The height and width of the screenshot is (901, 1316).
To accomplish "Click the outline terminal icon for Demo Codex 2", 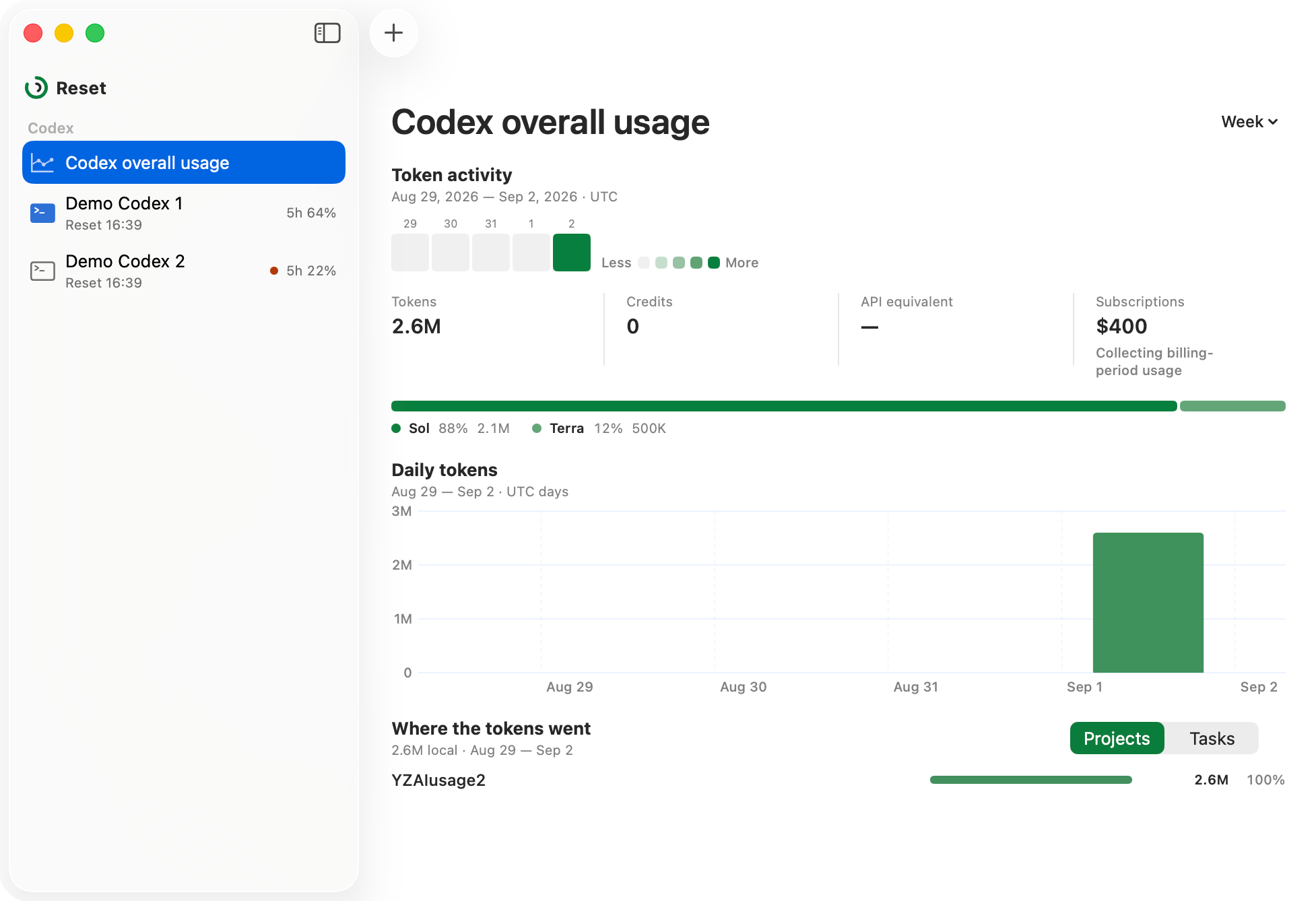I will [43, 271].
